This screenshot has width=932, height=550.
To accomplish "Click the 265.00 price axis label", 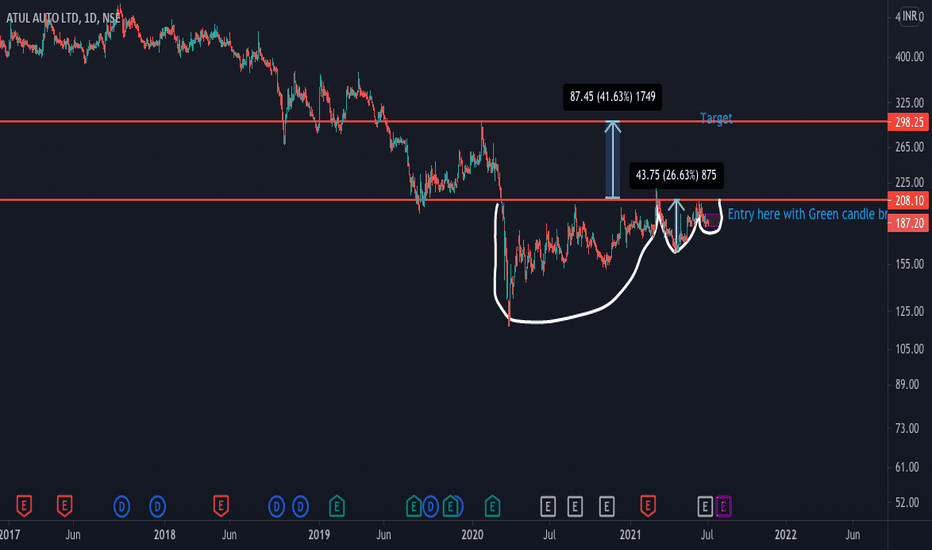I will point(909,147).
